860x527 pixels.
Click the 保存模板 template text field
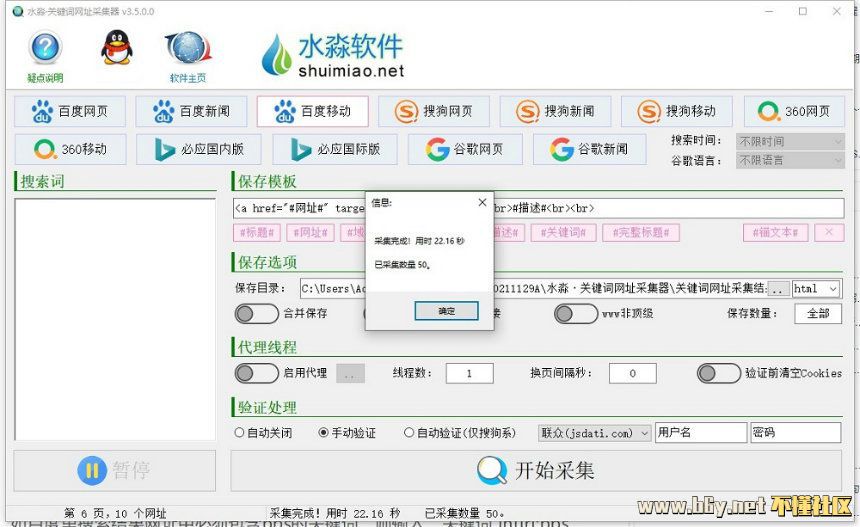538,208
